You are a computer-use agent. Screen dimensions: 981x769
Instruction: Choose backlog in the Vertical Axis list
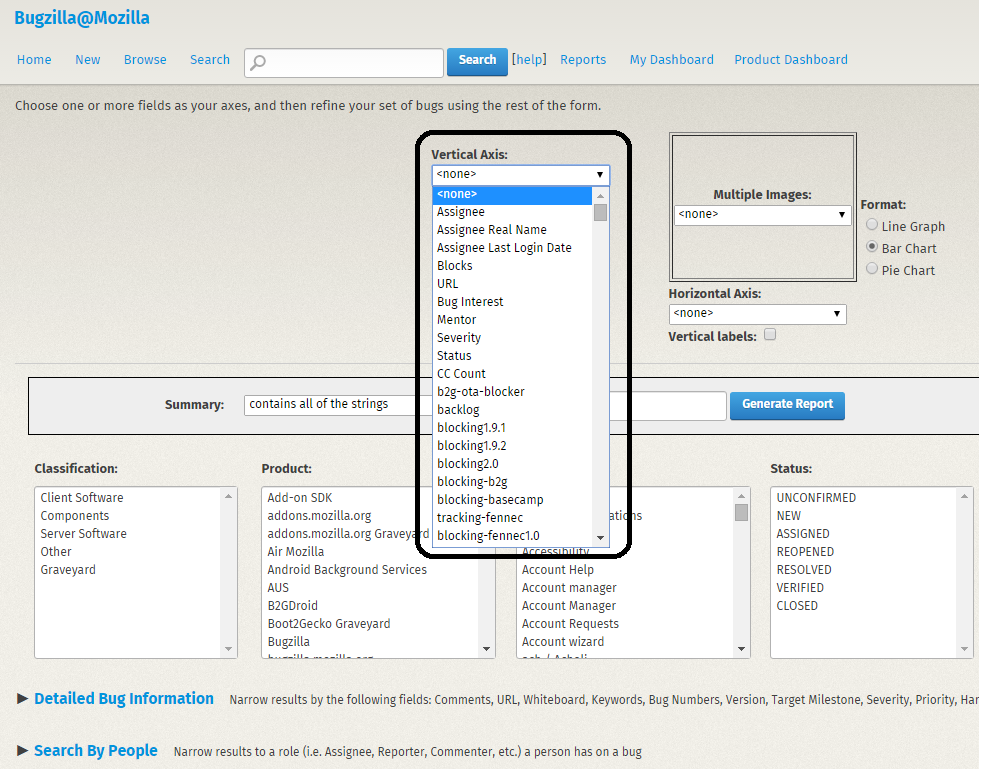click(x=512, y=410)
